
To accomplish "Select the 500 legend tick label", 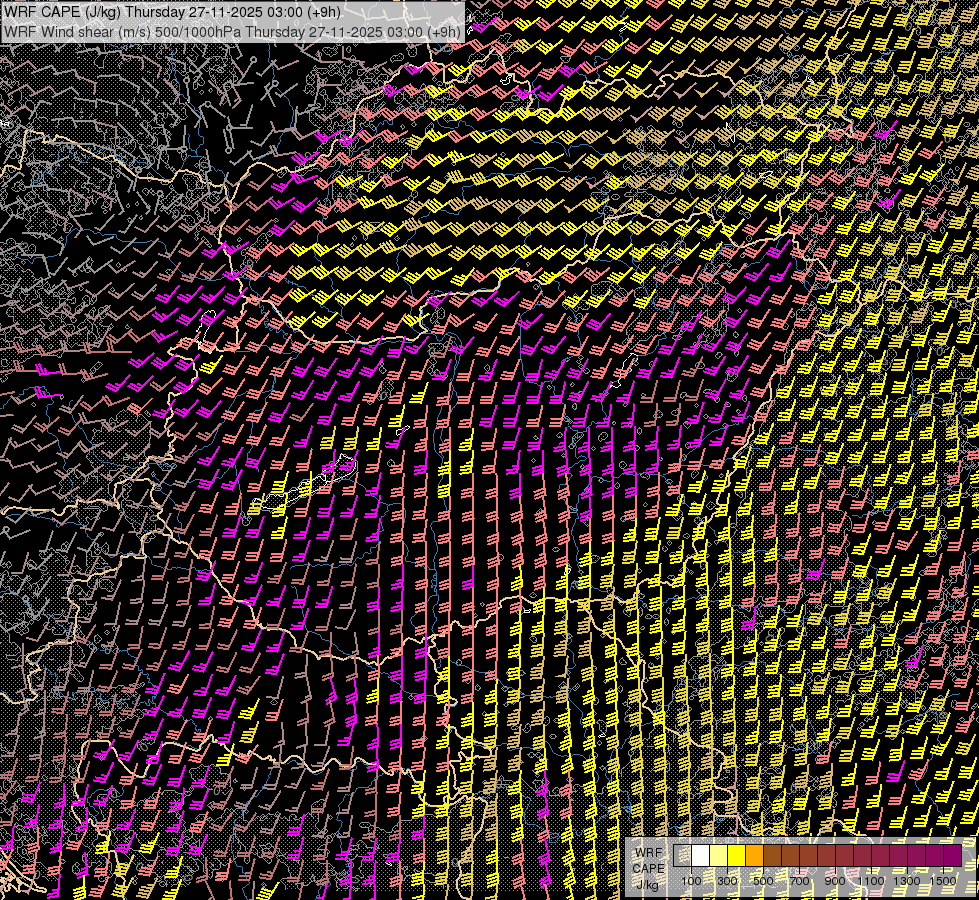I will tap(763, 880).
